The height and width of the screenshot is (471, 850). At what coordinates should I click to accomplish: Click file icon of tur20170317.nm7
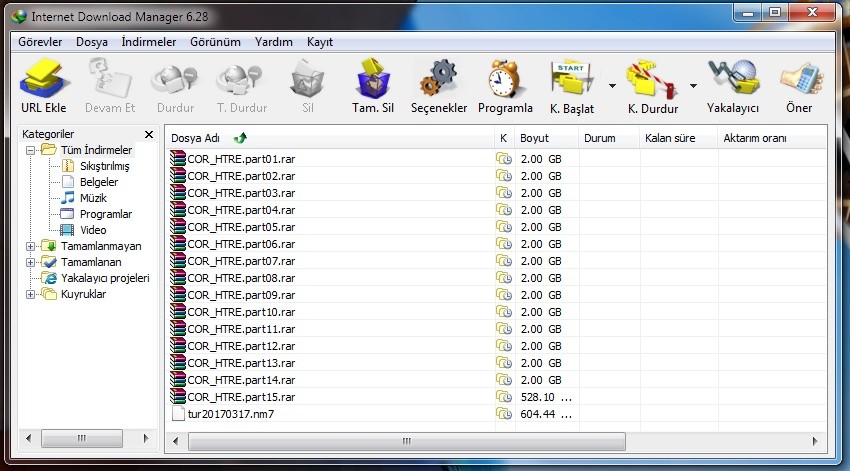click(178, 414)
